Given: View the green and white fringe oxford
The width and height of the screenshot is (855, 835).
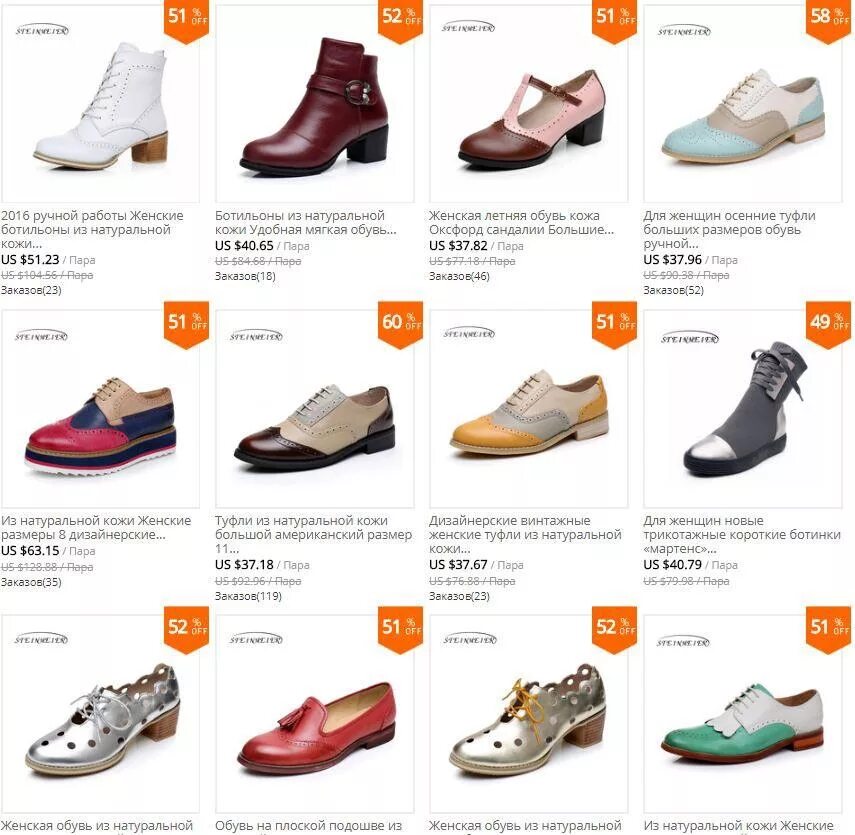Looking at the screenshot, I should click(743, 714).
